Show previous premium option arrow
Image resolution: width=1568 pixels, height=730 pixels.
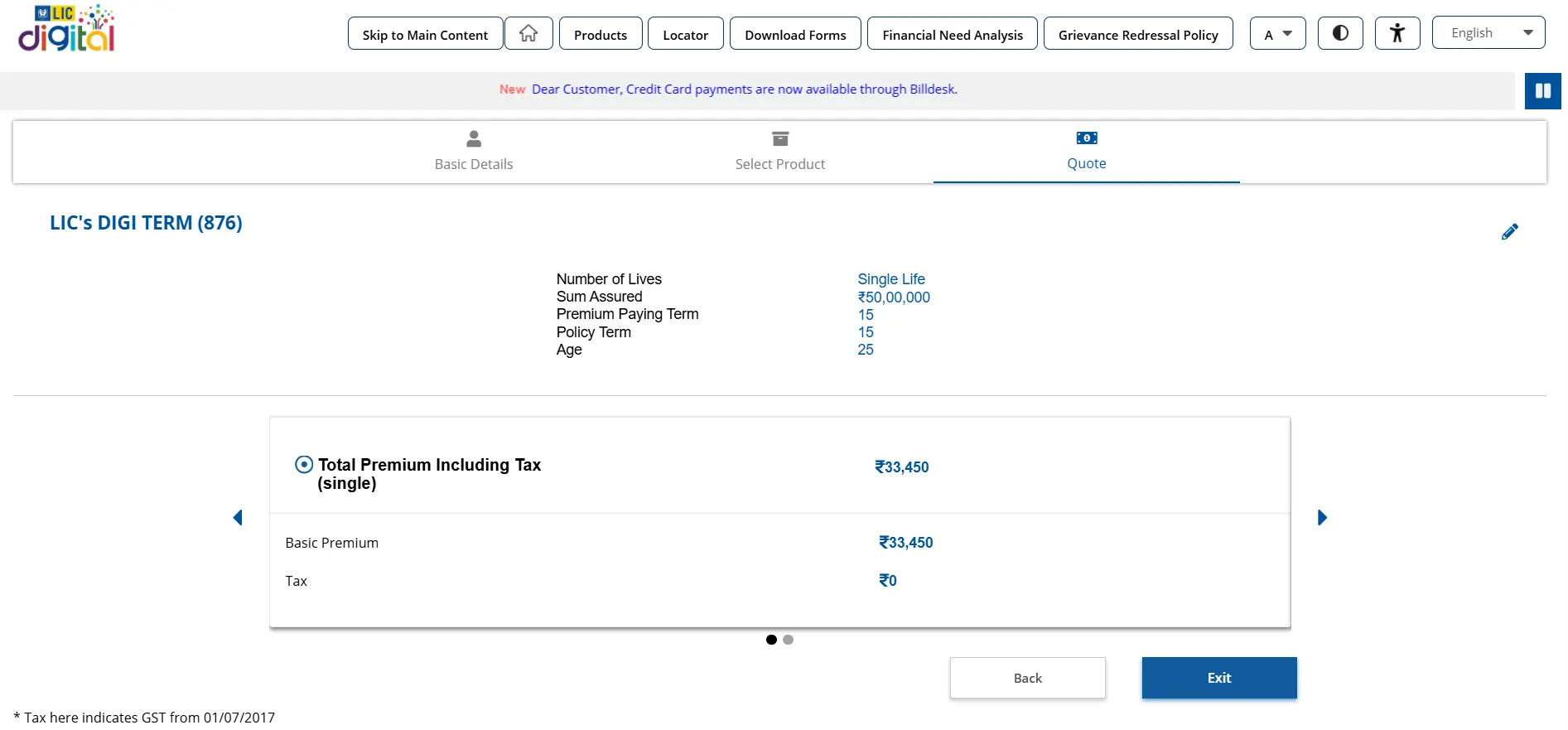(238, 518)
